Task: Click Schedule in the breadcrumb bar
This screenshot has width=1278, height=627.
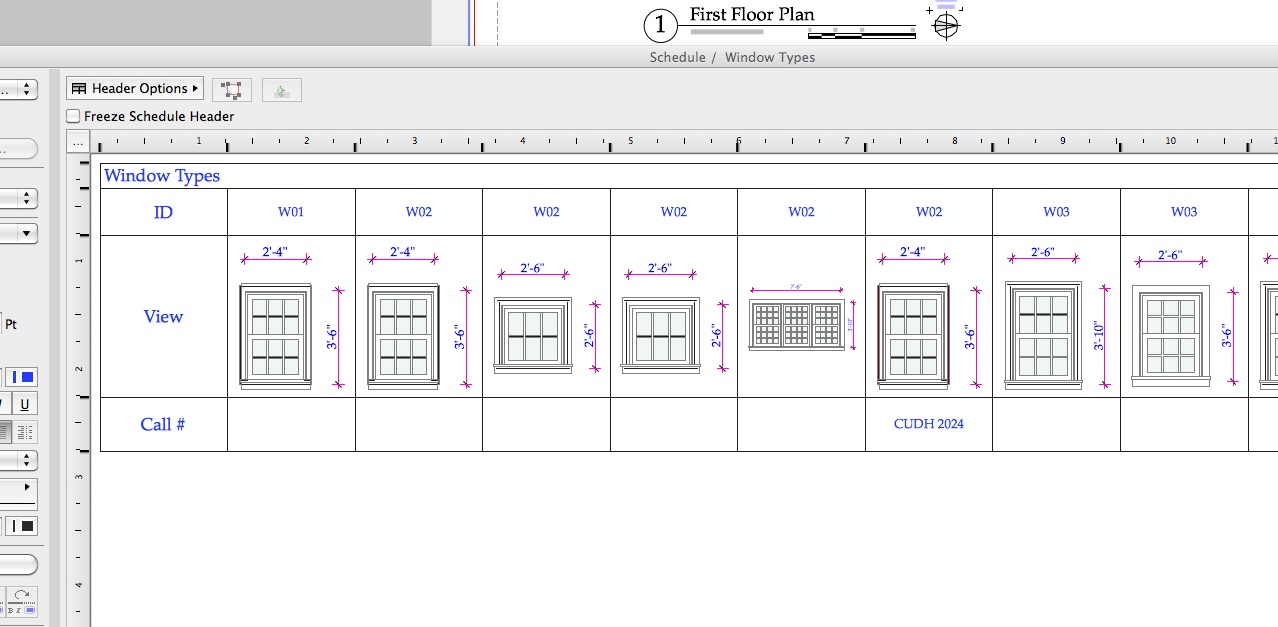Action: (x=676, y=57)
